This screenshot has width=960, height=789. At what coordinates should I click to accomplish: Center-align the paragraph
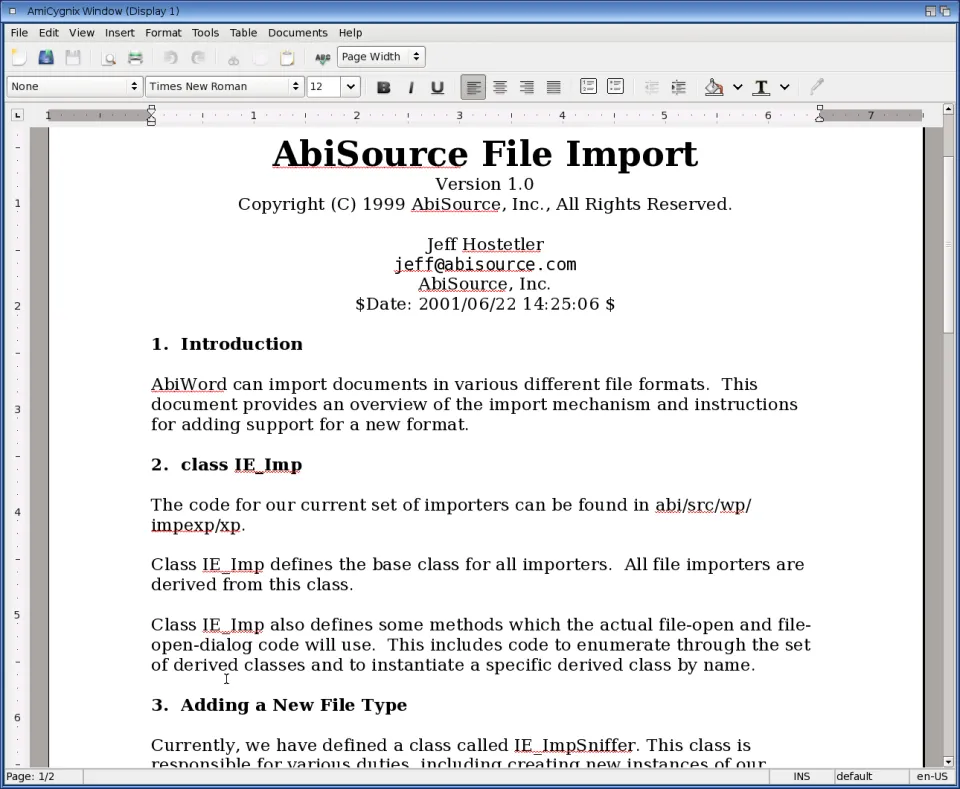pyautogui.click(x=500, y=87)
